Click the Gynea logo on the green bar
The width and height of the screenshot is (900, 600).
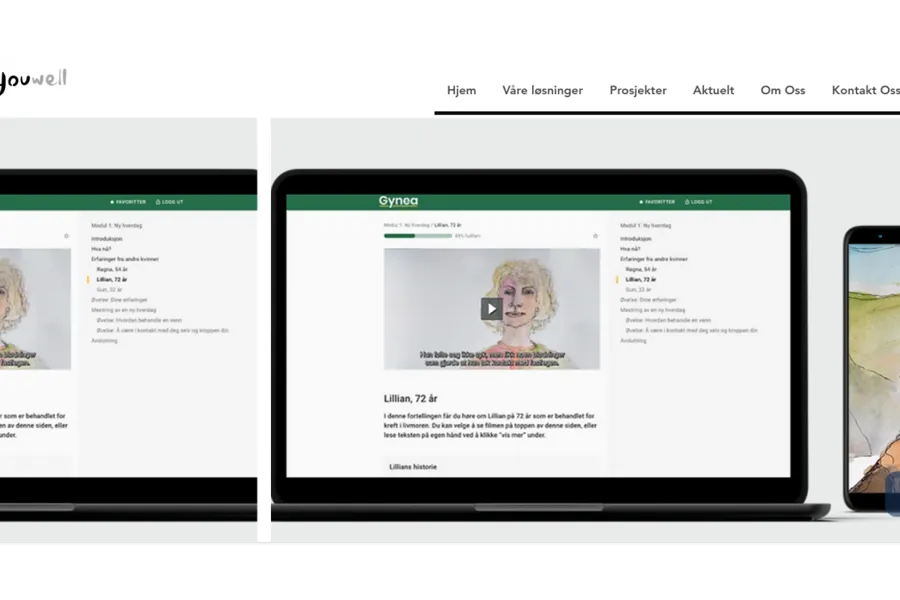(398, 202)
